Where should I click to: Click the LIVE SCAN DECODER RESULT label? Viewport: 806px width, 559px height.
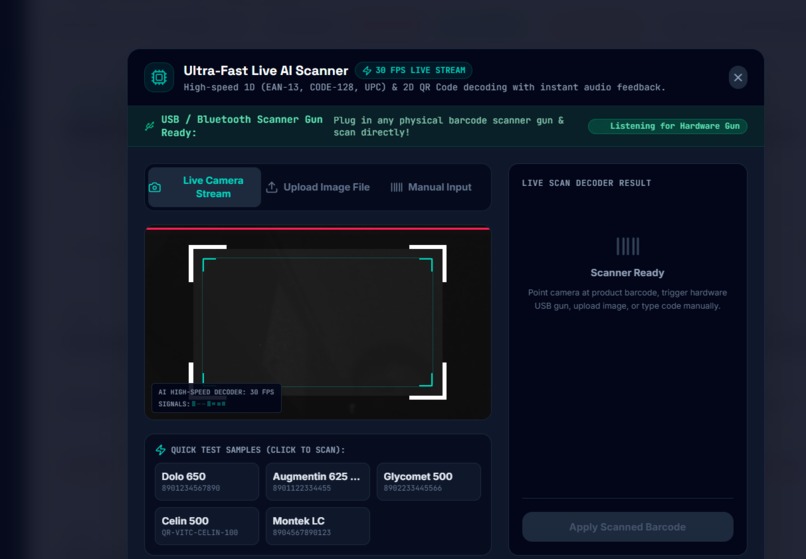[587, 183]
